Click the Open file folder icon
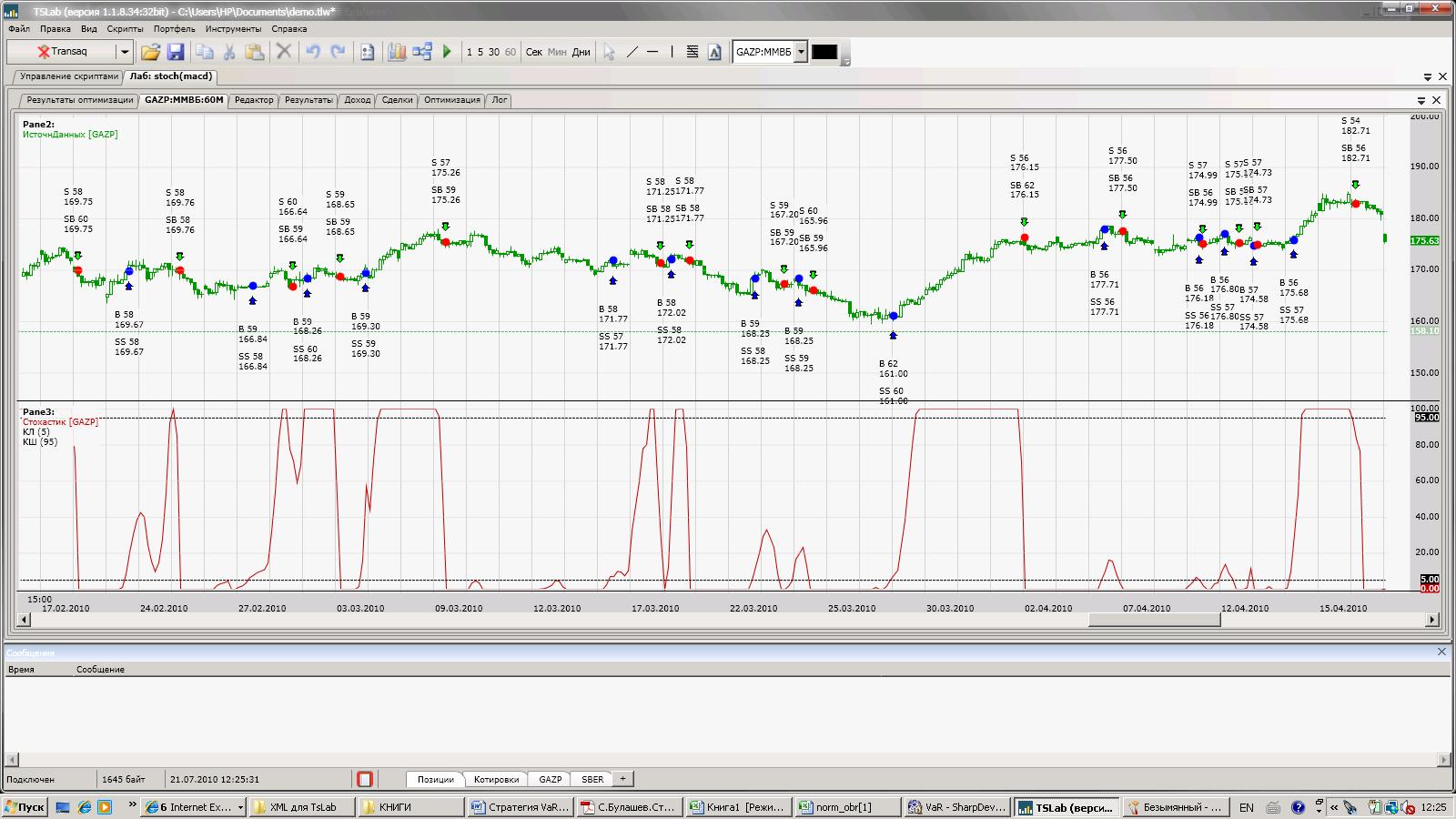 point(150,52)
